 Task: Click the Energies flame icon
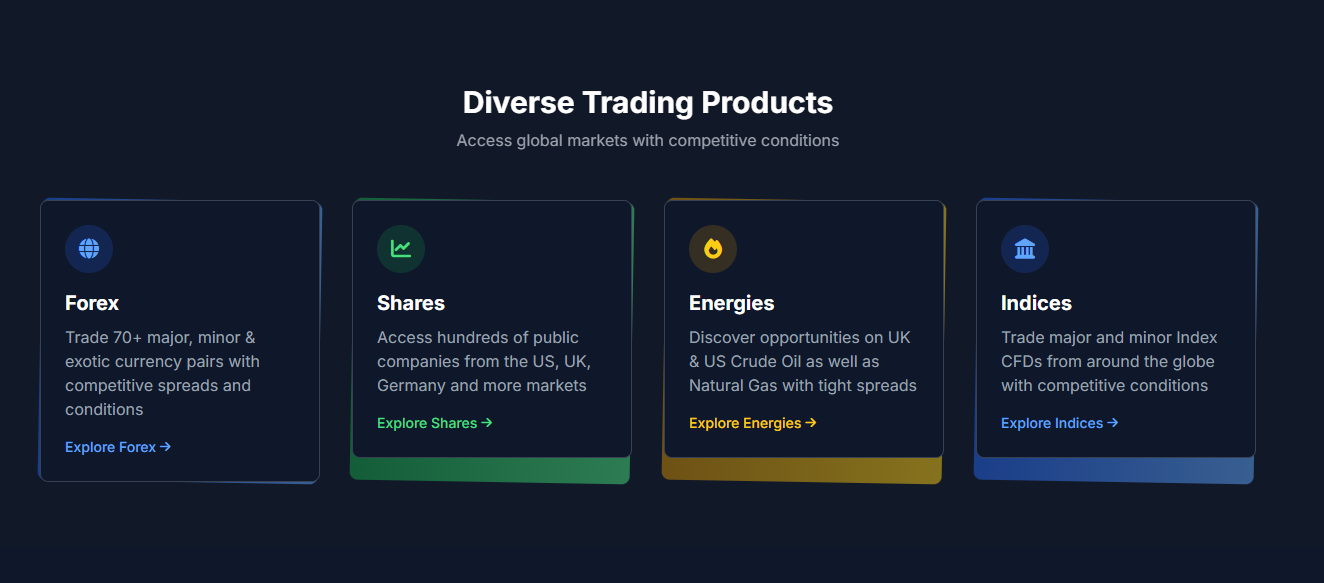[x=713, y=249]
